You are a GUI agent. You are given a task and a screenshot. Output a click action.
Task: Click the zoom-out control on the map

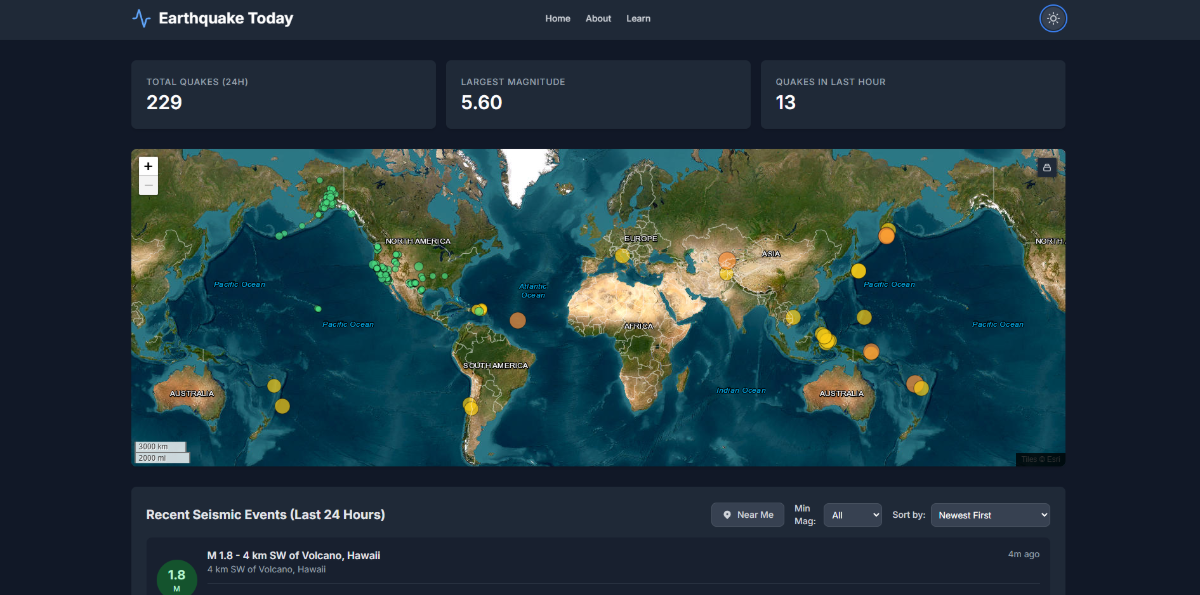(148, 184)
